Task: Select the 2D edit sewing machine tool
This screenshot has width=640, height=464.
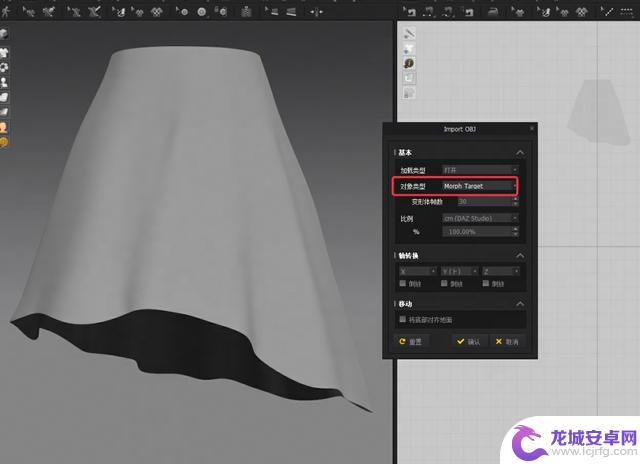Action: point(409,12)
